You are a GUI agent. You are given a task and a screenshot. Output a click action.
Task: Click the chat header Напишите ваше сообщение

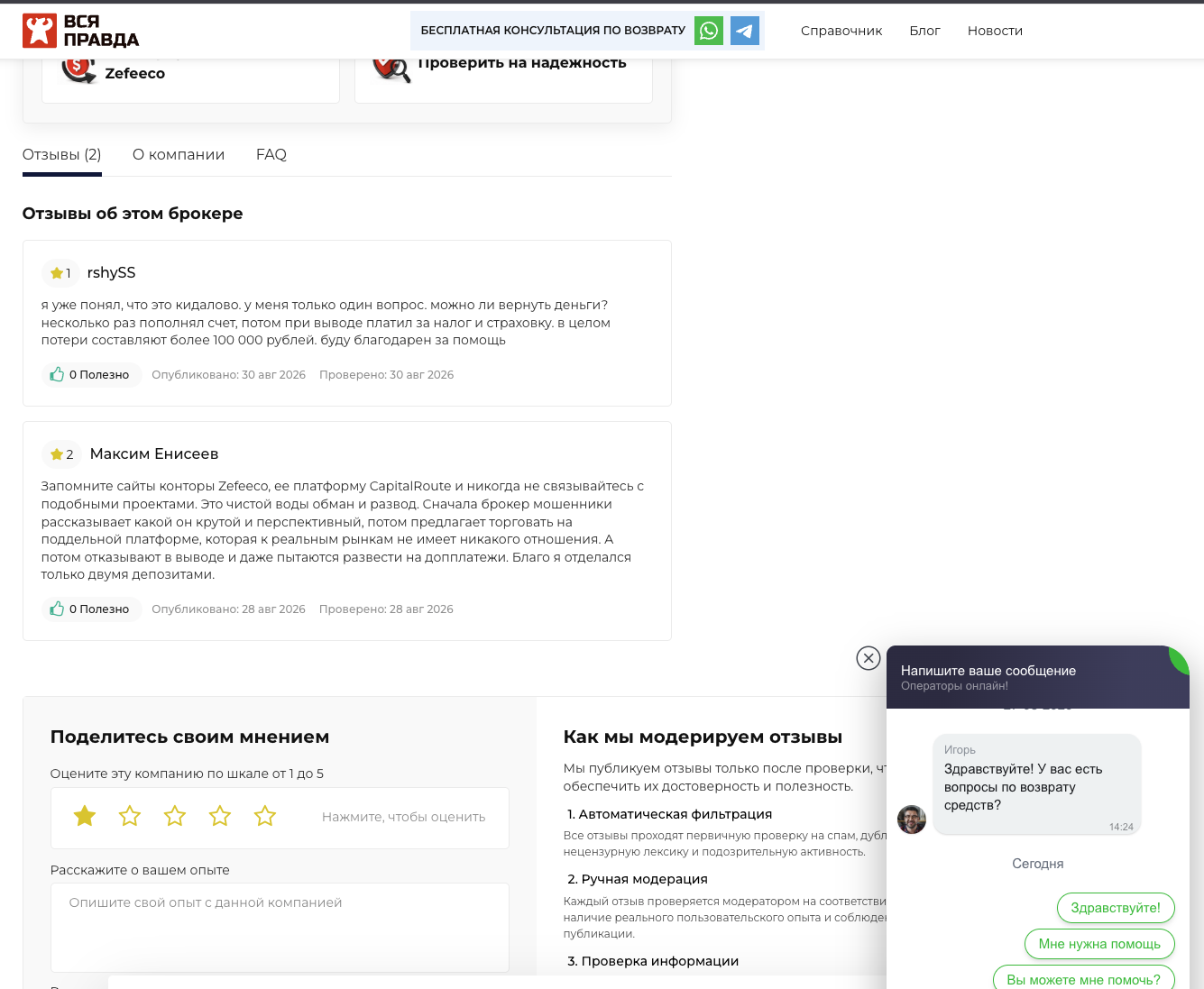pos(988,671)
